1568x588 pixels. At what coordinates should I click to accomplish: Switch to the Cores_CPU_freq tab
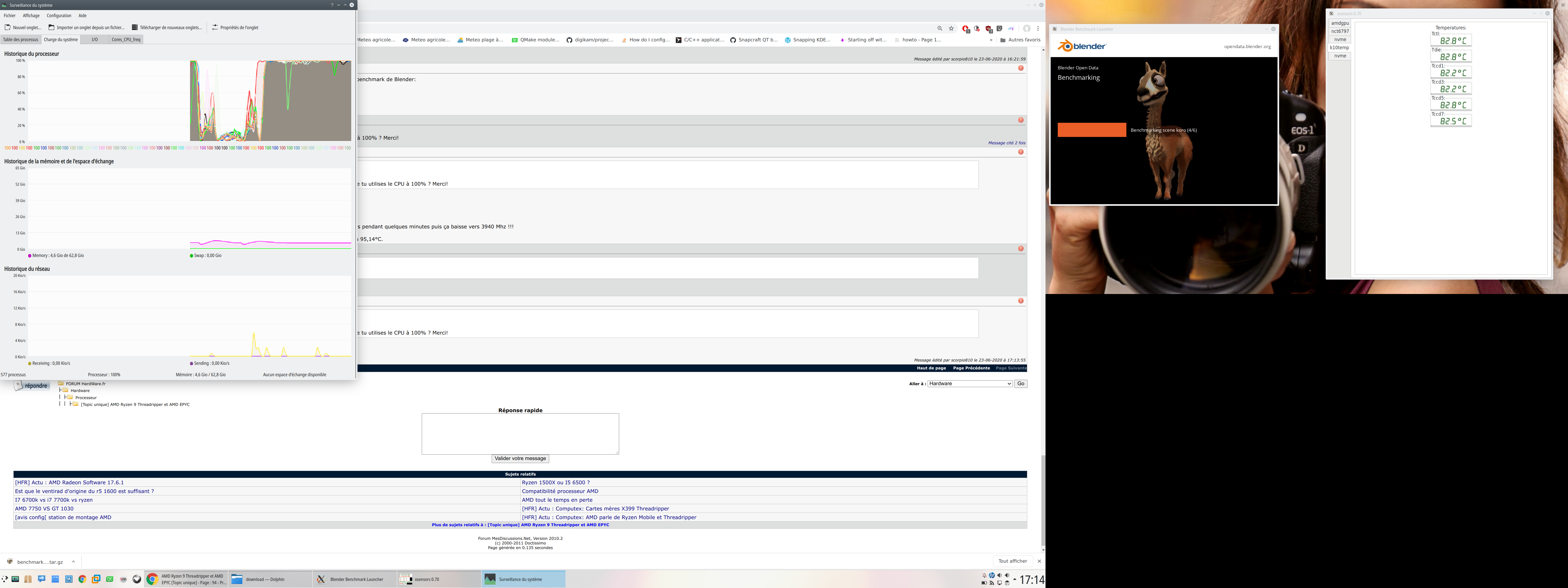click(x=126, y=39)
